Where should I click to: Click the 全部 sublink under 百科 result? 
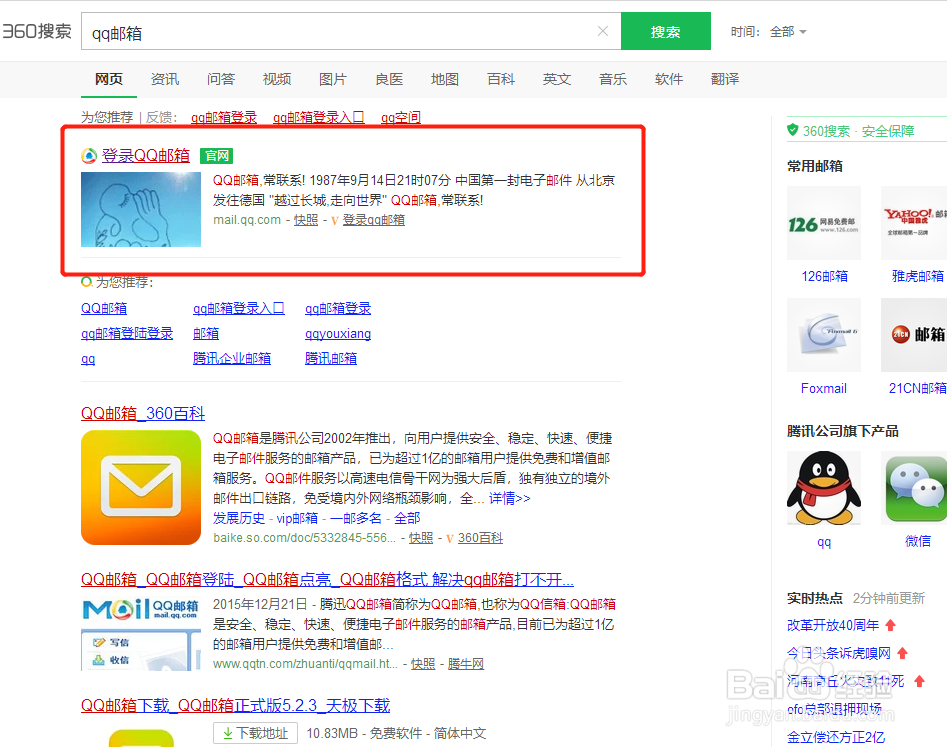click(407, 518)
